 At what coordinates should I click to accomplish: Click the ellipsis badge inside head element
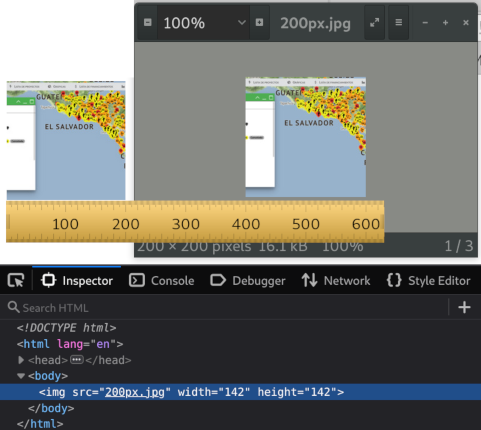(x=77, y=360)
